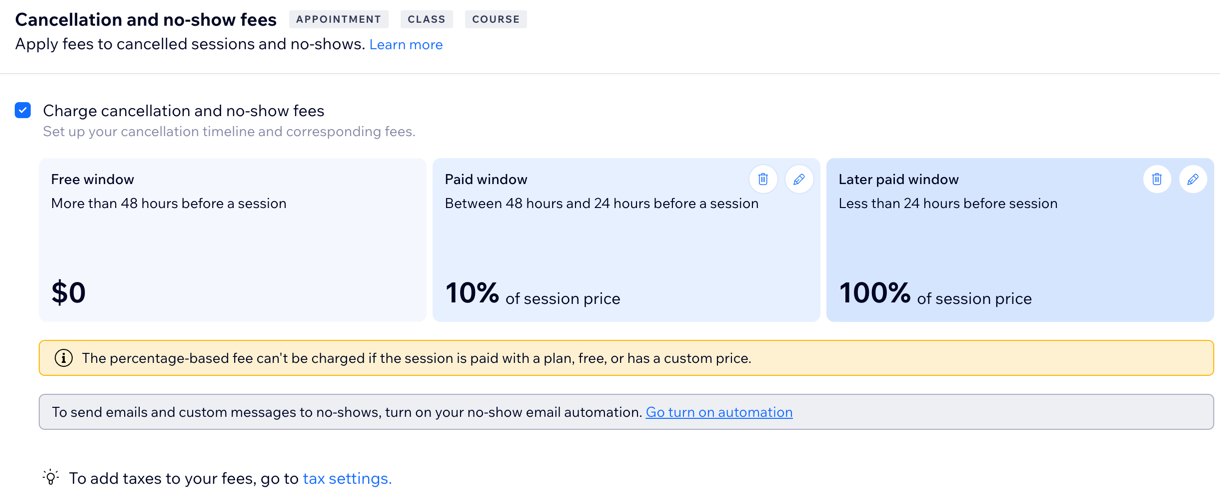The image size is (1220, 492).
Task: Select the Paid window card
Action: pos(626,240)
